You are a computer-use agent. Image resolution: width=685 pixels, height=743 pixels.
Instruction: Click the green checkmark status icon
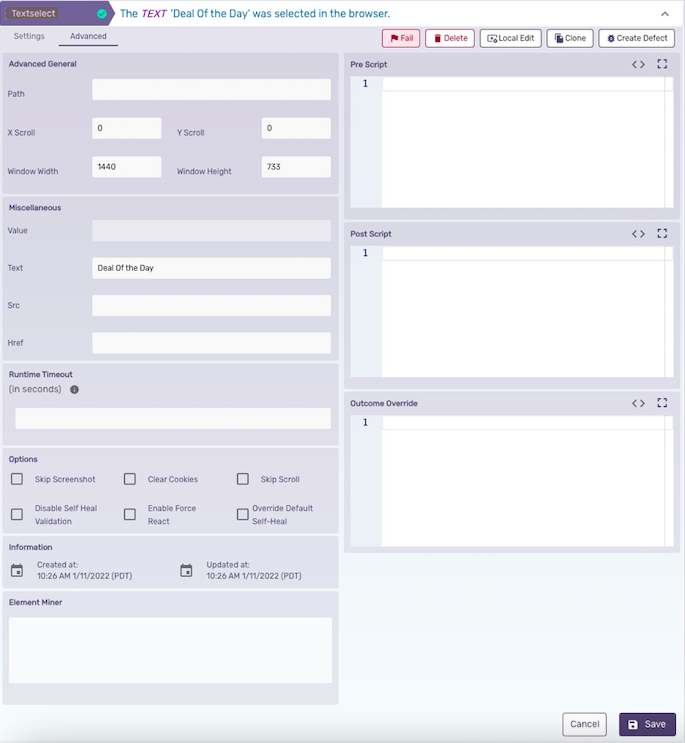point(102,14)
